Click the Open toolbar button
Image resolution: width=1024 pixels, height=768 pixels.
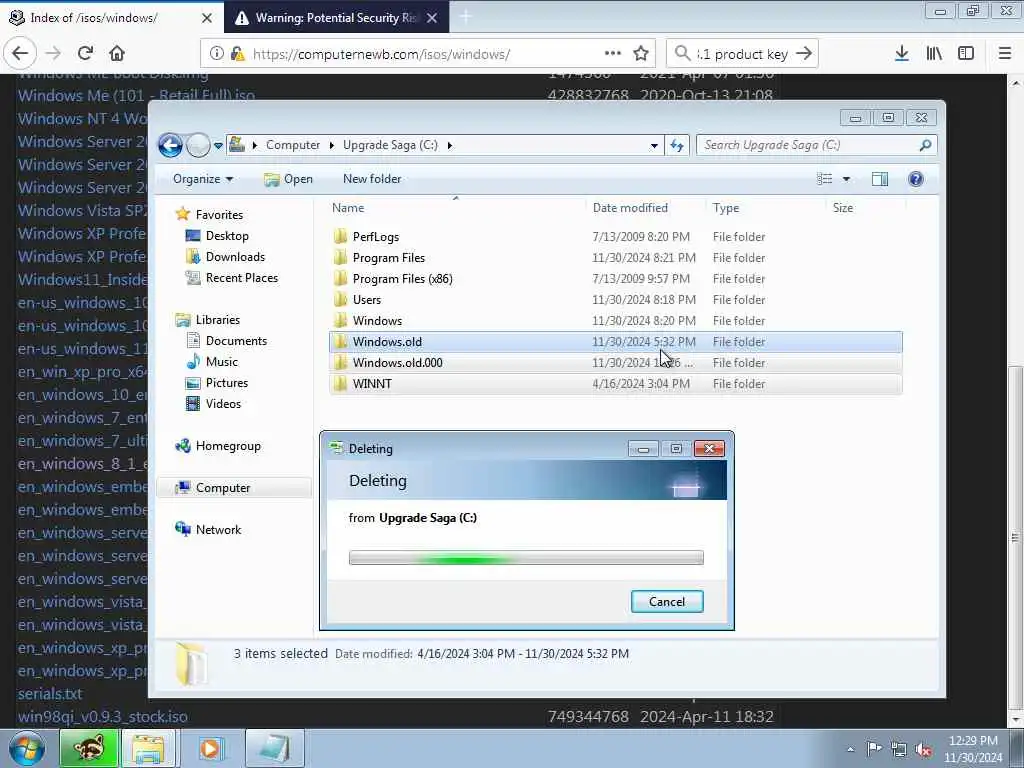[x=289, y=179]
